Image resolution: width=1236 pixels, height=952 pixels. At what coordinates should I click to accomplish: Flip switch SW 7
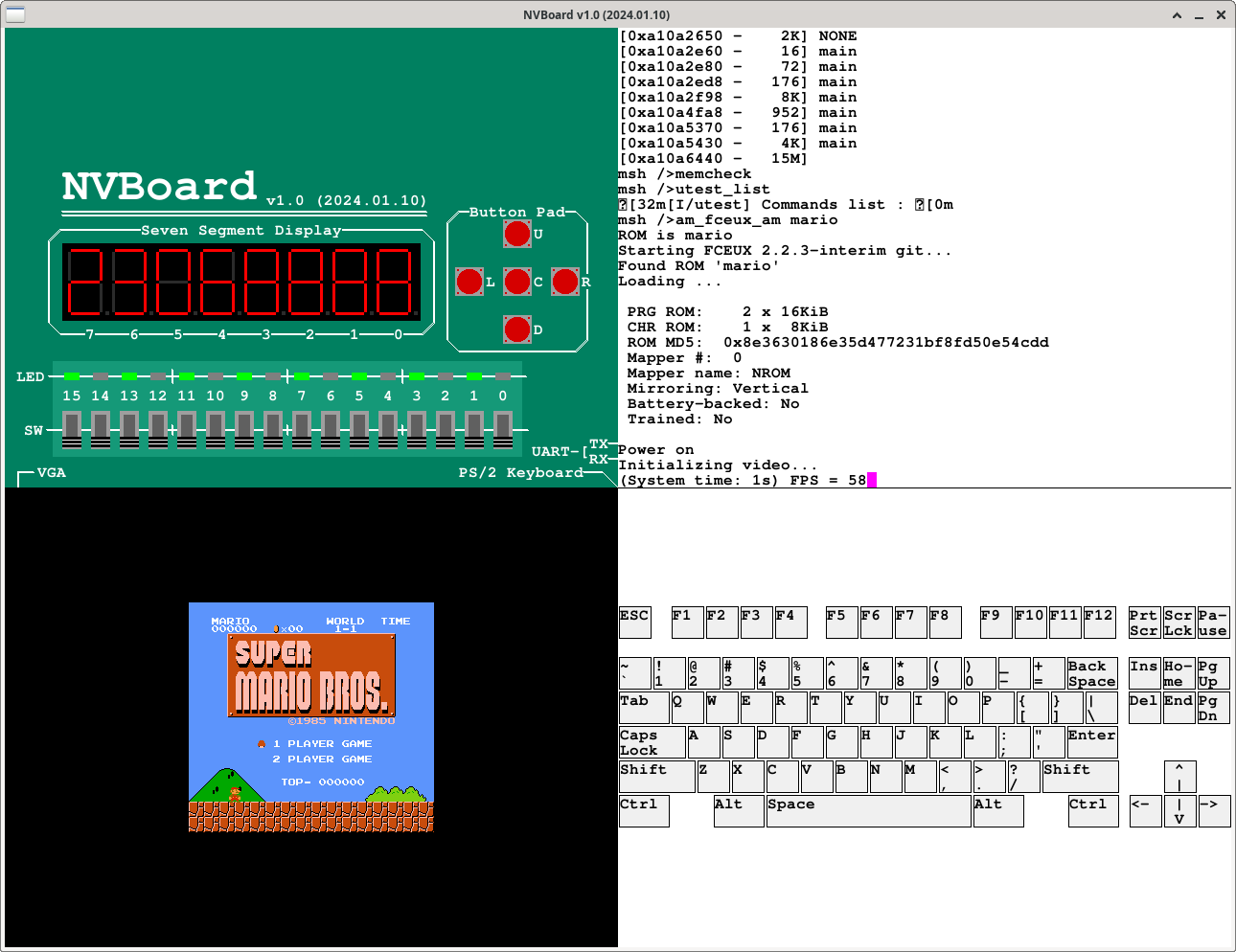pos(302,429)
